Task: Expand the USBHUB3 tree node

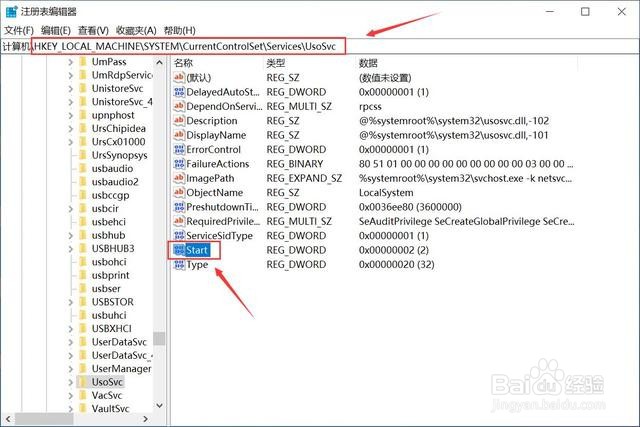Action: (x=71, y=249)
